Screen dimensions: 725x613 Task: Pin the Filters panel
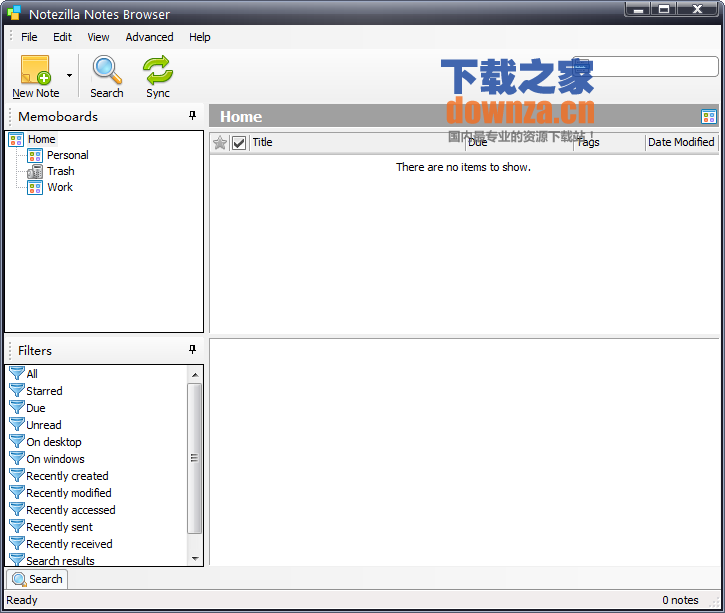click(192, 349)
